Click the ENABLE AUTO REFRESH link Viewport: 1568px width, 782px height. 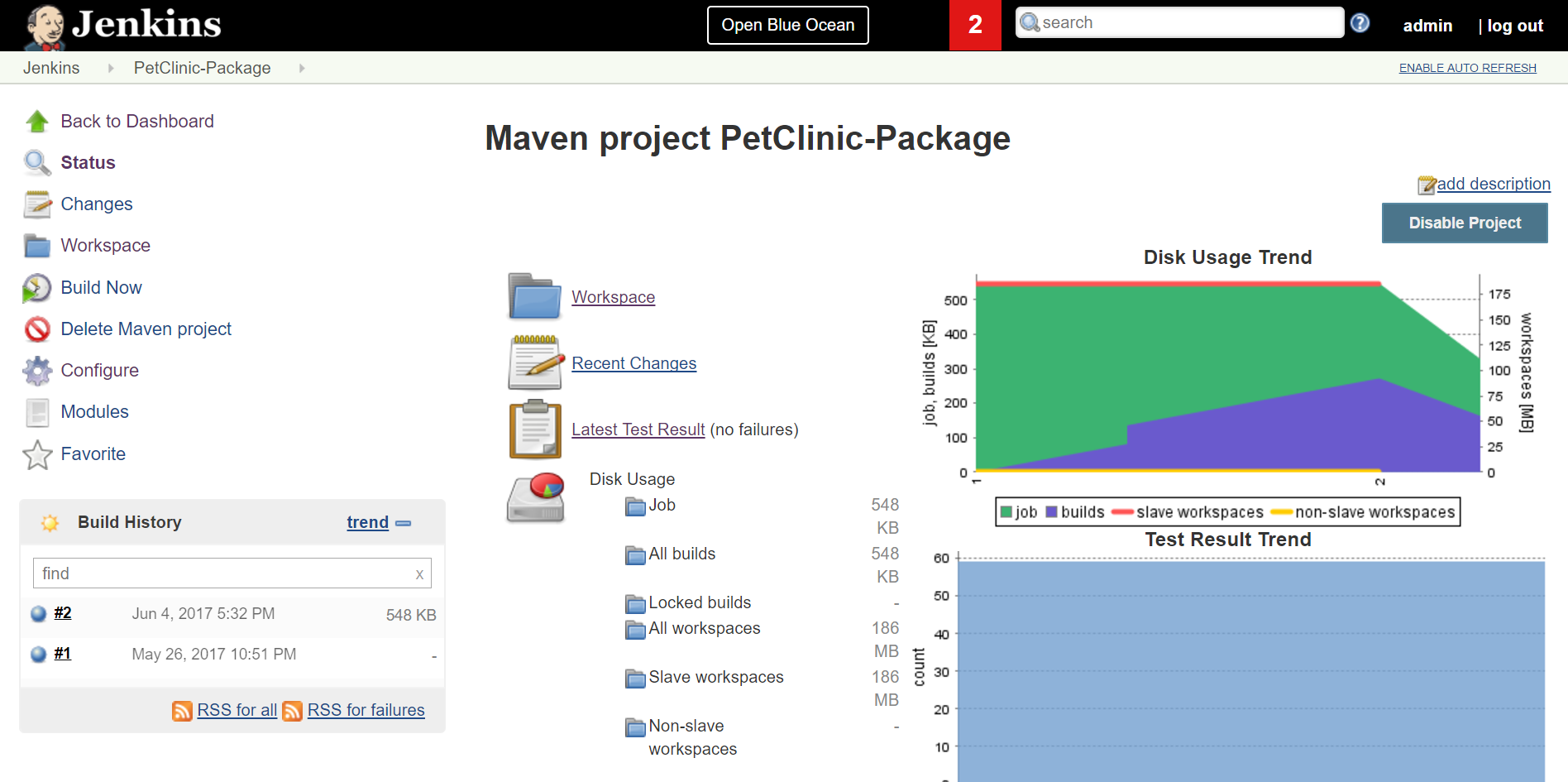coord(1468,68)
